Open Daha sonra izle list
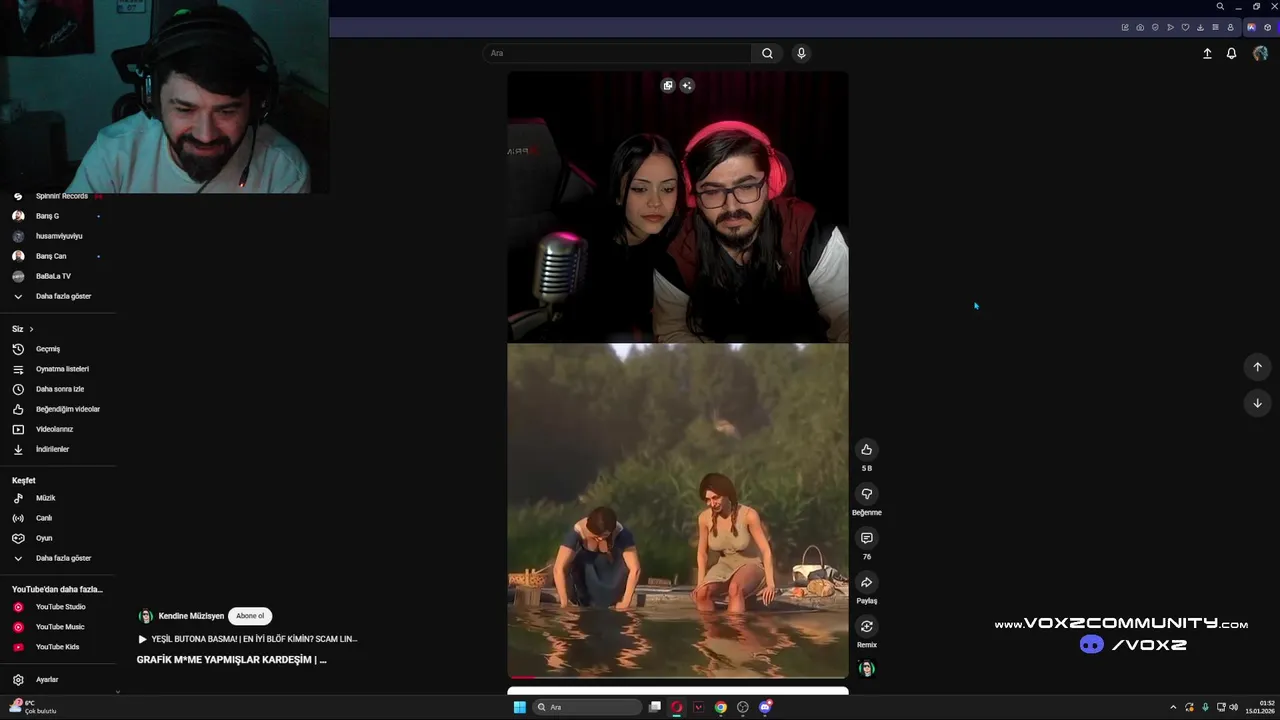 pyautogui.click(x=58, y=389)
